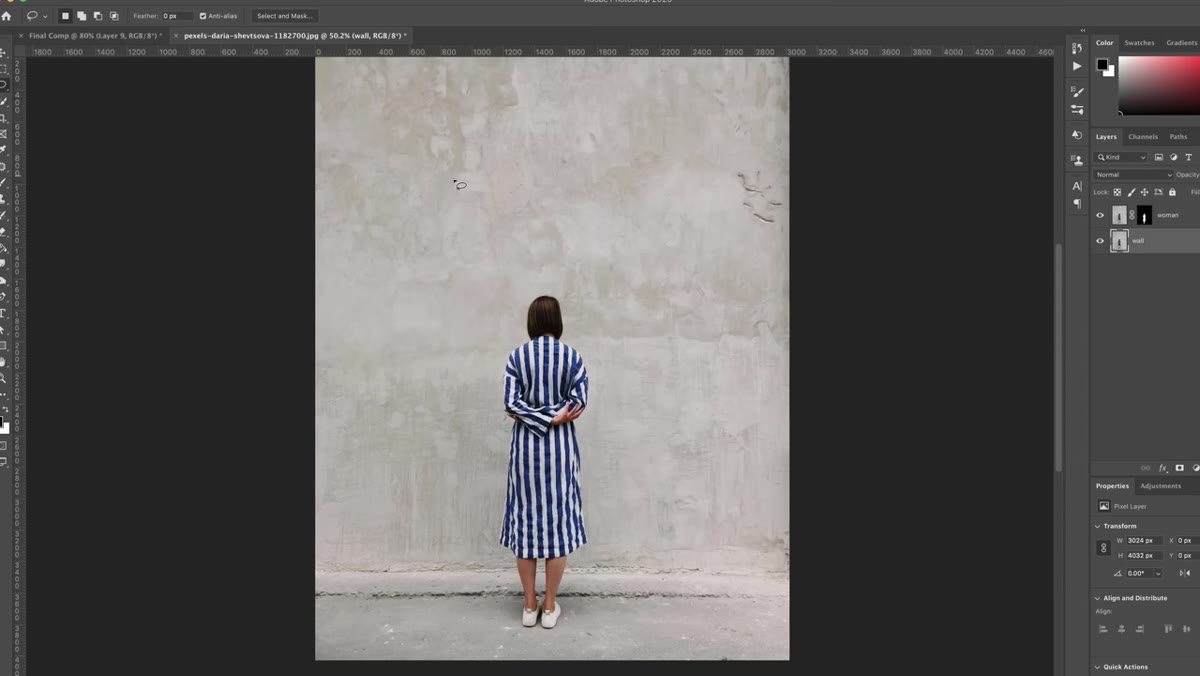Open the Adjustments tab
The width and height of the screenshot is (1200, 676).
1161,486
